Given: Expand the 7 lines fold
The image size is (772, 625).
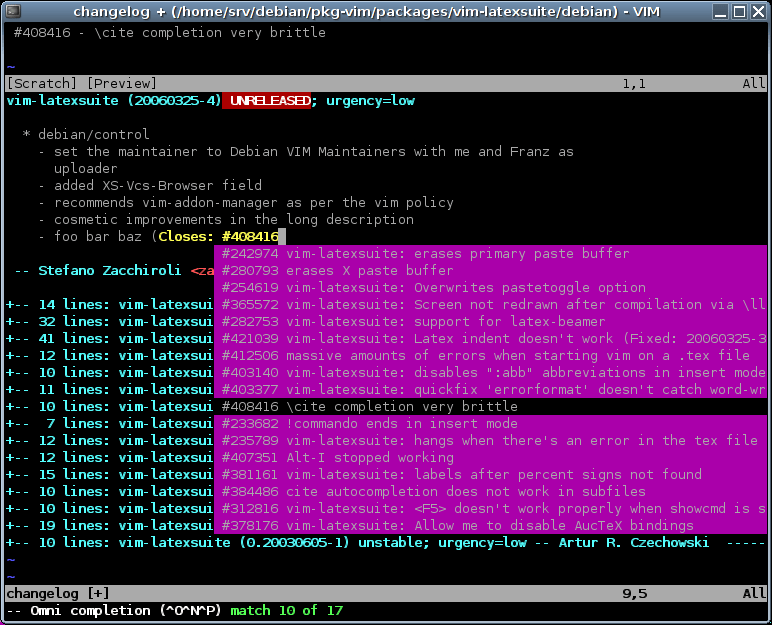Looking at the screenshot, I should pyautogui.click(x=109, y=424).
